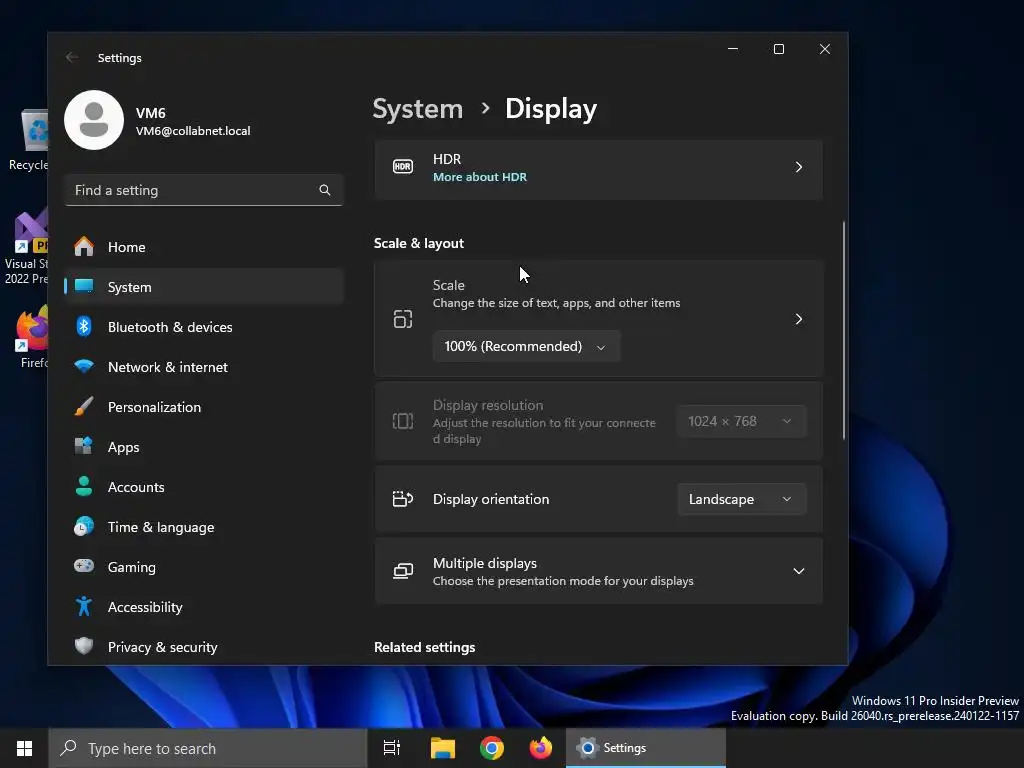Click the Display orientation icon
This screenshot has height=768, width=1024.
[403, 499]
